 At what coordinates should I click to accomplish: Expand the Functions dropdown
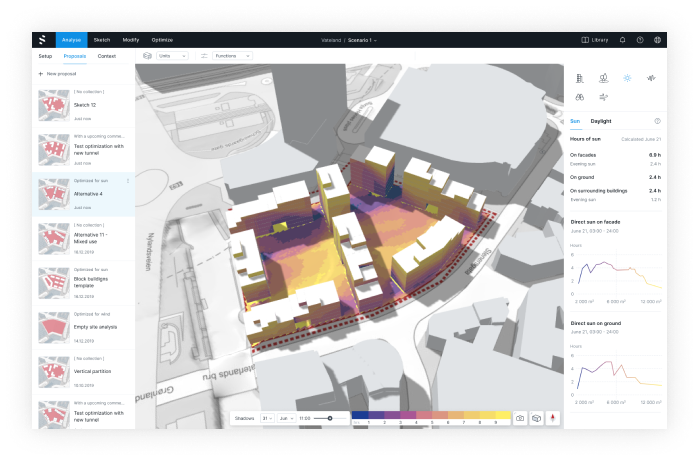coord(232,56)
